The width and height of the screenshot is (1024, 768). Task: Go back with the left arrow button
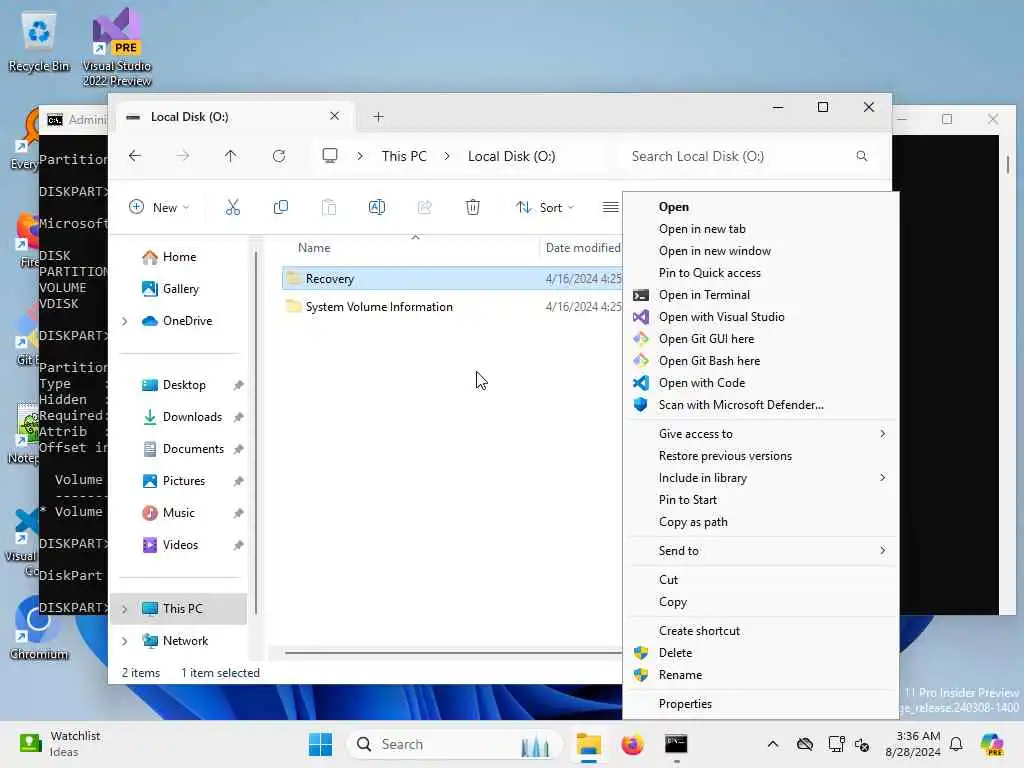coord(135,156)
